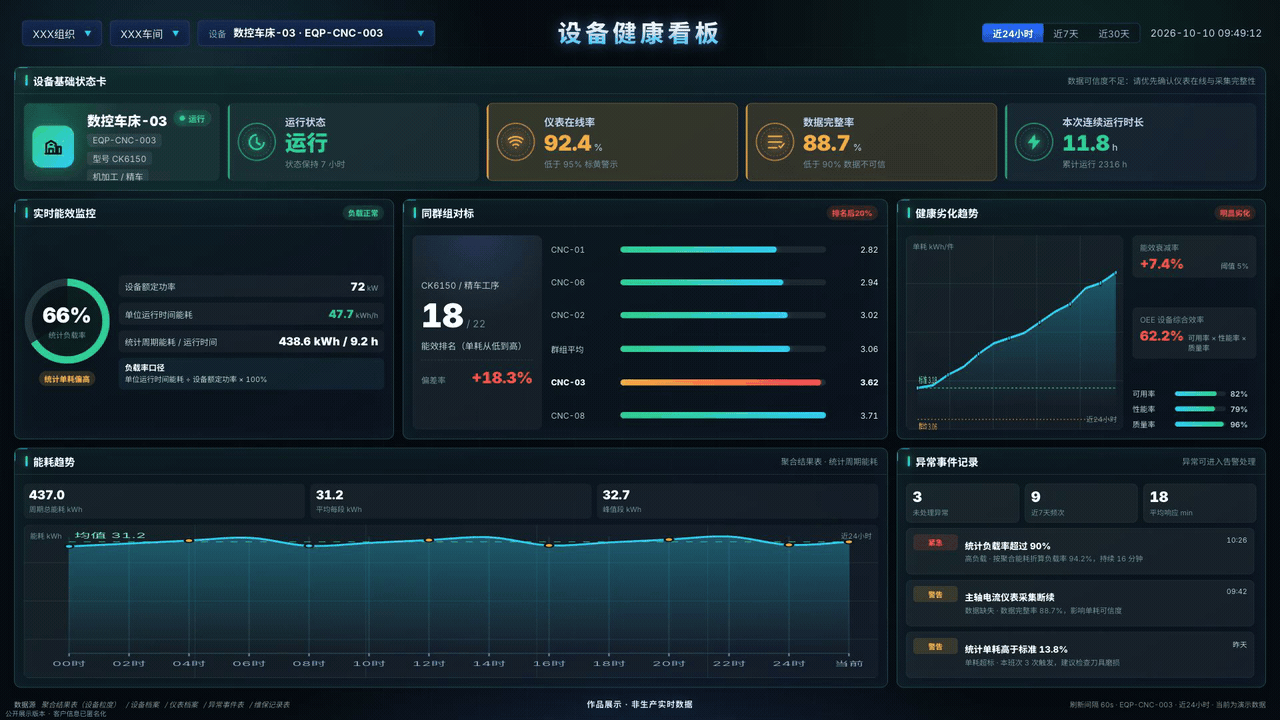Expand the 设备 selector showing 数控车床-03
The image size is (1280, 720).
[316, 34]
